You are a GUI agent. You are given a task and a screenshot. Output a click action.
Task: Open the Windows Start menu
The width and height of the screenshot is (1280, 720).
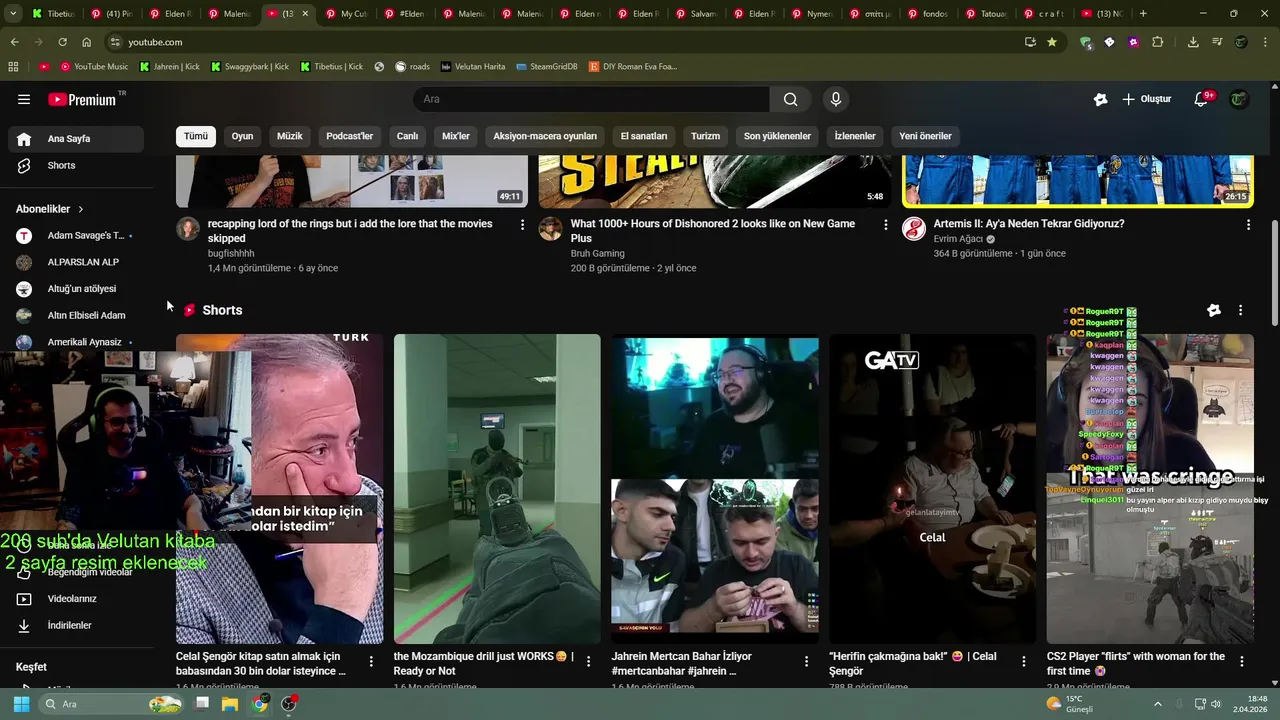pyautogui.click(x=21, y=704)
